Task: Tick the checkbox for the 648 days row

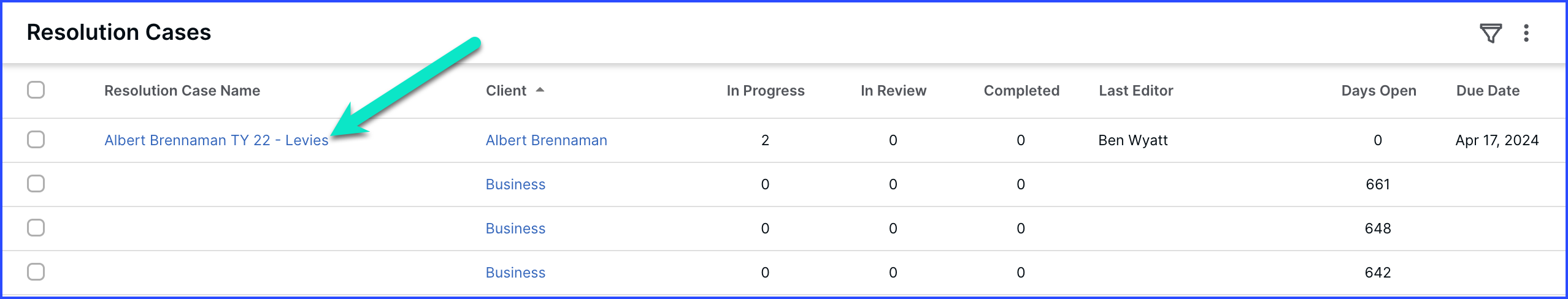Action: coord(36,228)
